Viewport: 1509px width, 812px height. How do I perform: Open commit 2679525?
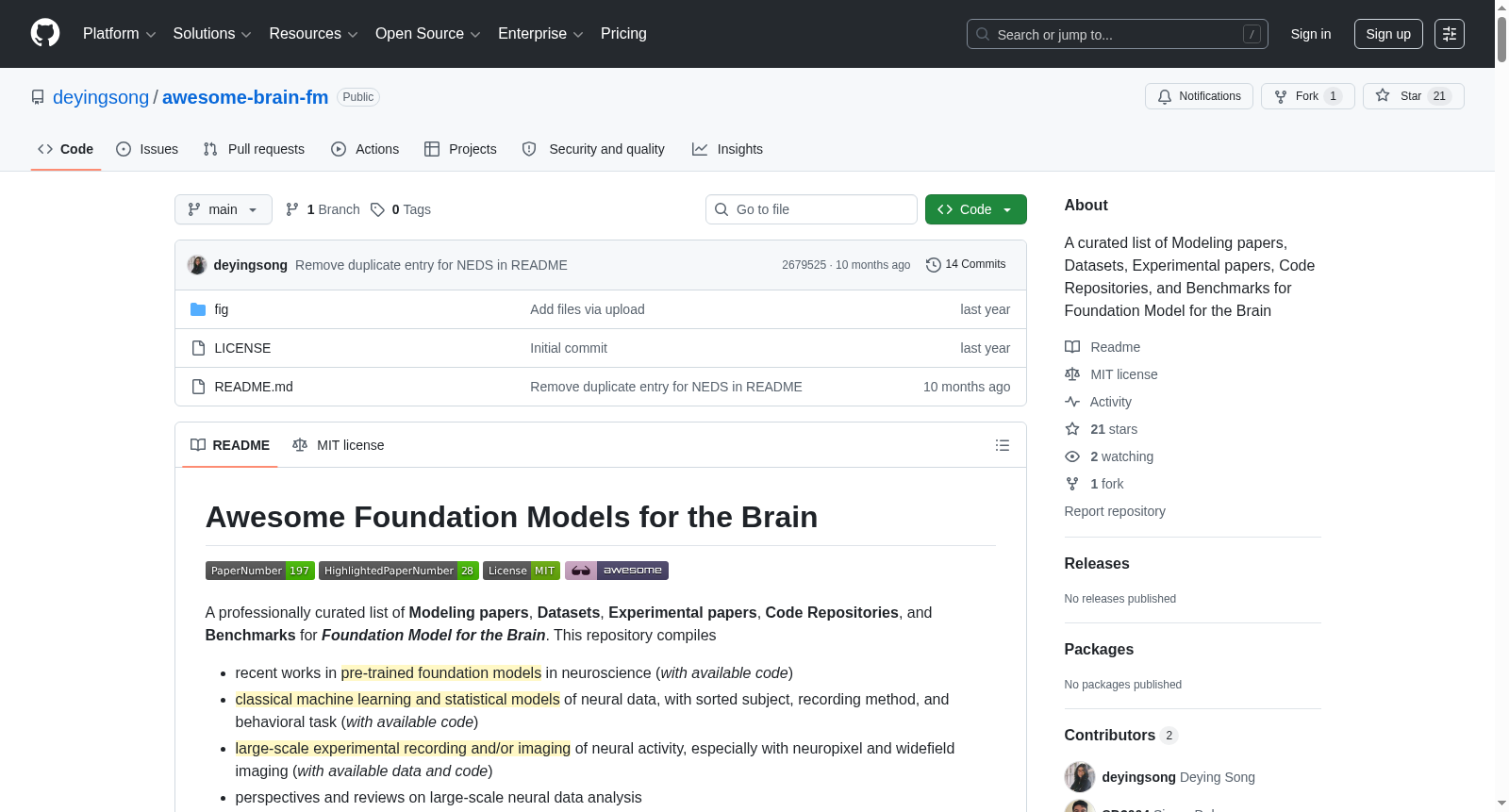(804, 265)
